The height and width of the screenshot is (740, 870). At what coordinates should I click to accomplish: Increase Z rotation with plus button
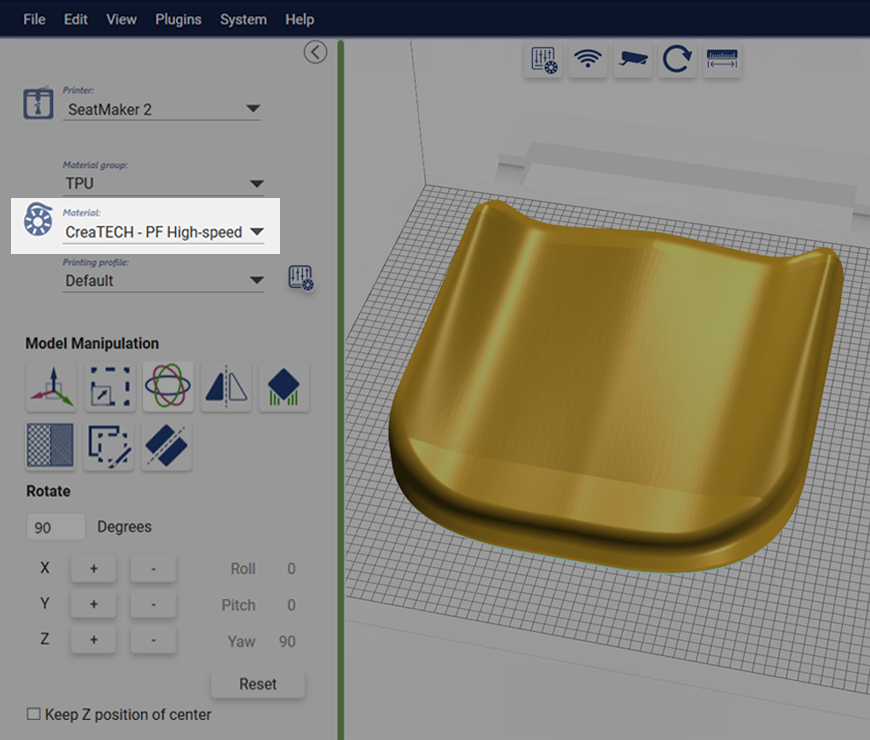(94, 640)
